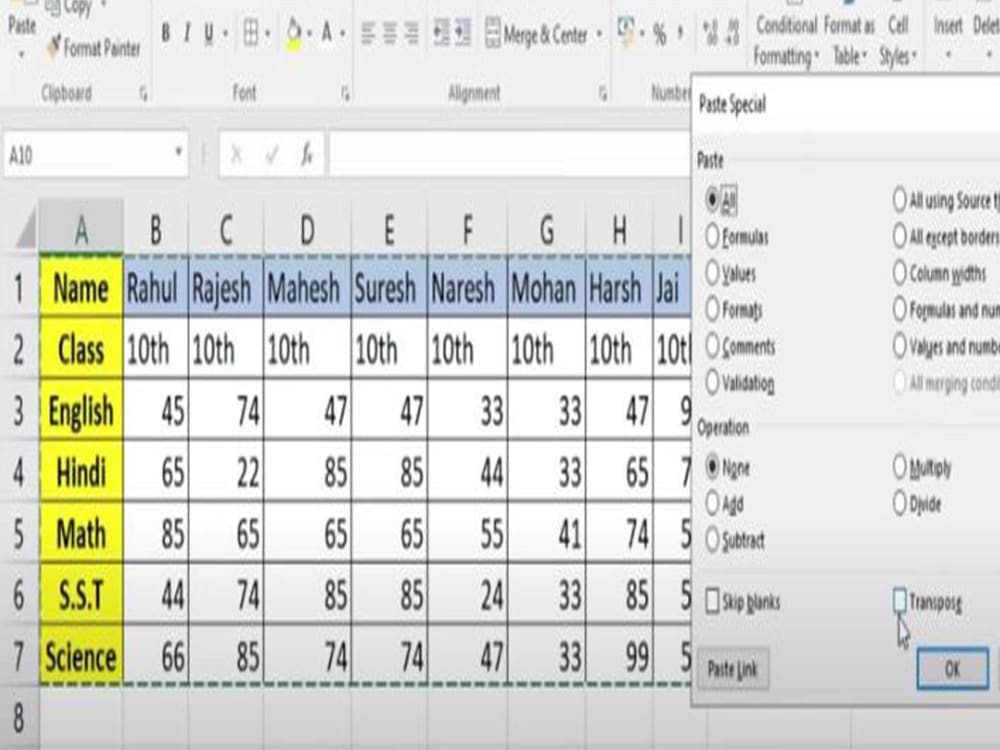Open the Cell Styles menu
This screenshot has width=1000, height=750.
[898, 41]
